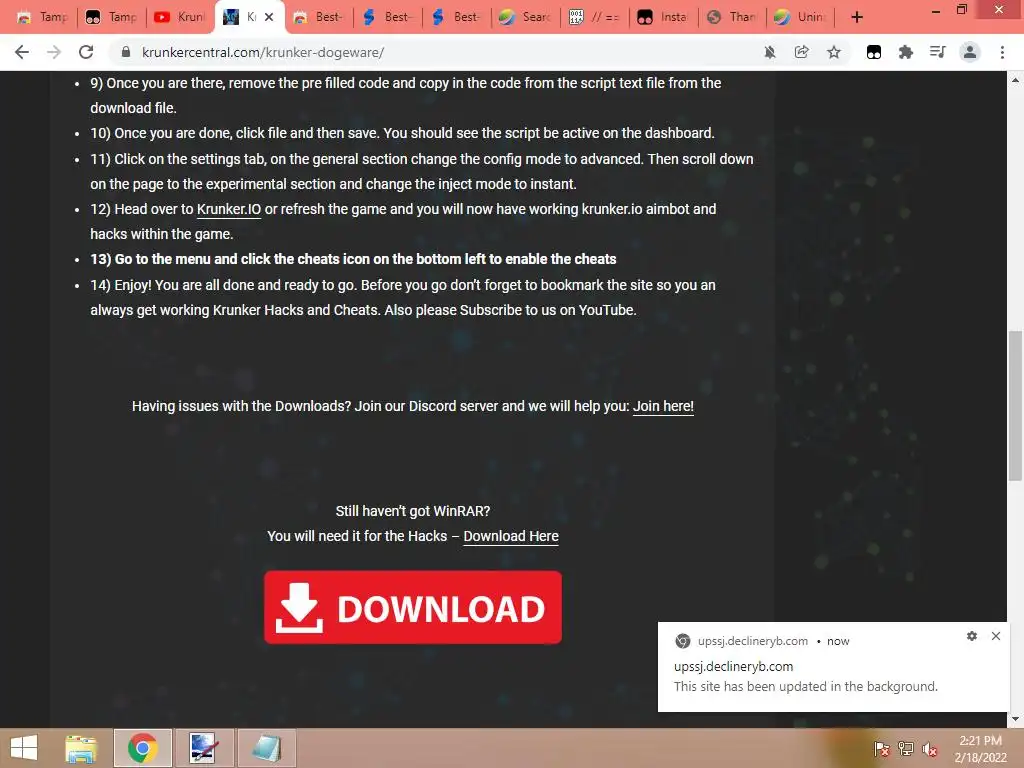The image size is (1024, 768).
Task: Close the active Krunker tab
Action: click(269, 17)
